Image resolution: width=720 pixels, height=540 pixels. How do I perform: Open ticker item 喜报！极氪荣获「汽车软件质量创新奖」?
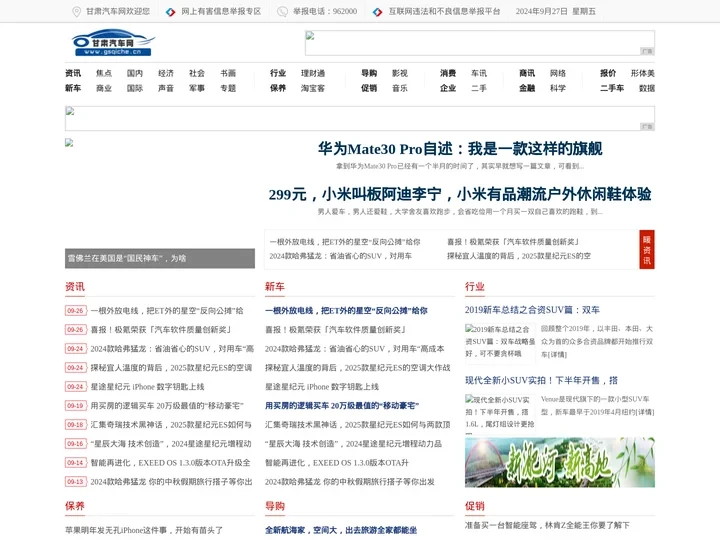(x=513, y=242)
